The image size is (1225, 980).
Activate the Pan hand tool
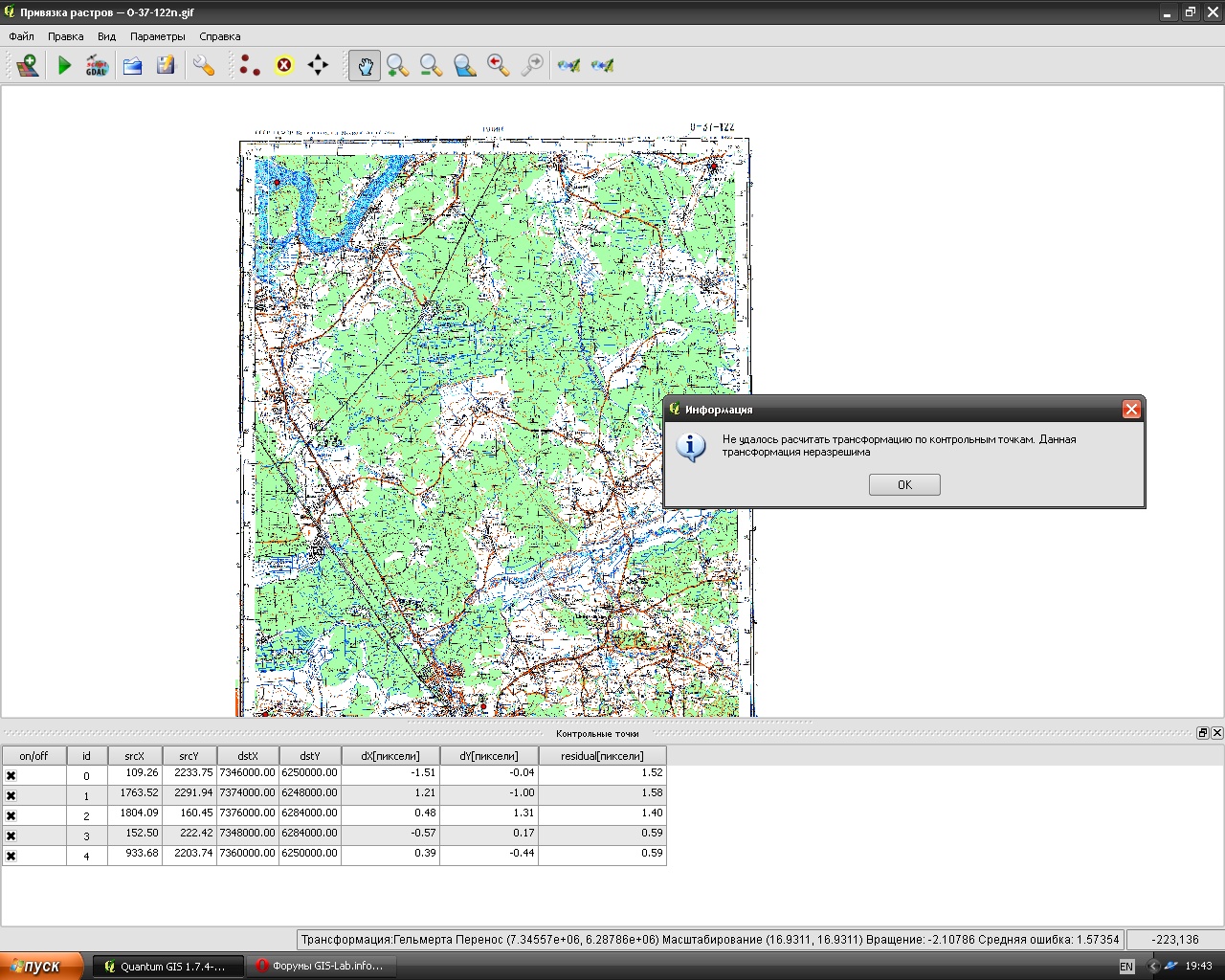pos(365,65)
